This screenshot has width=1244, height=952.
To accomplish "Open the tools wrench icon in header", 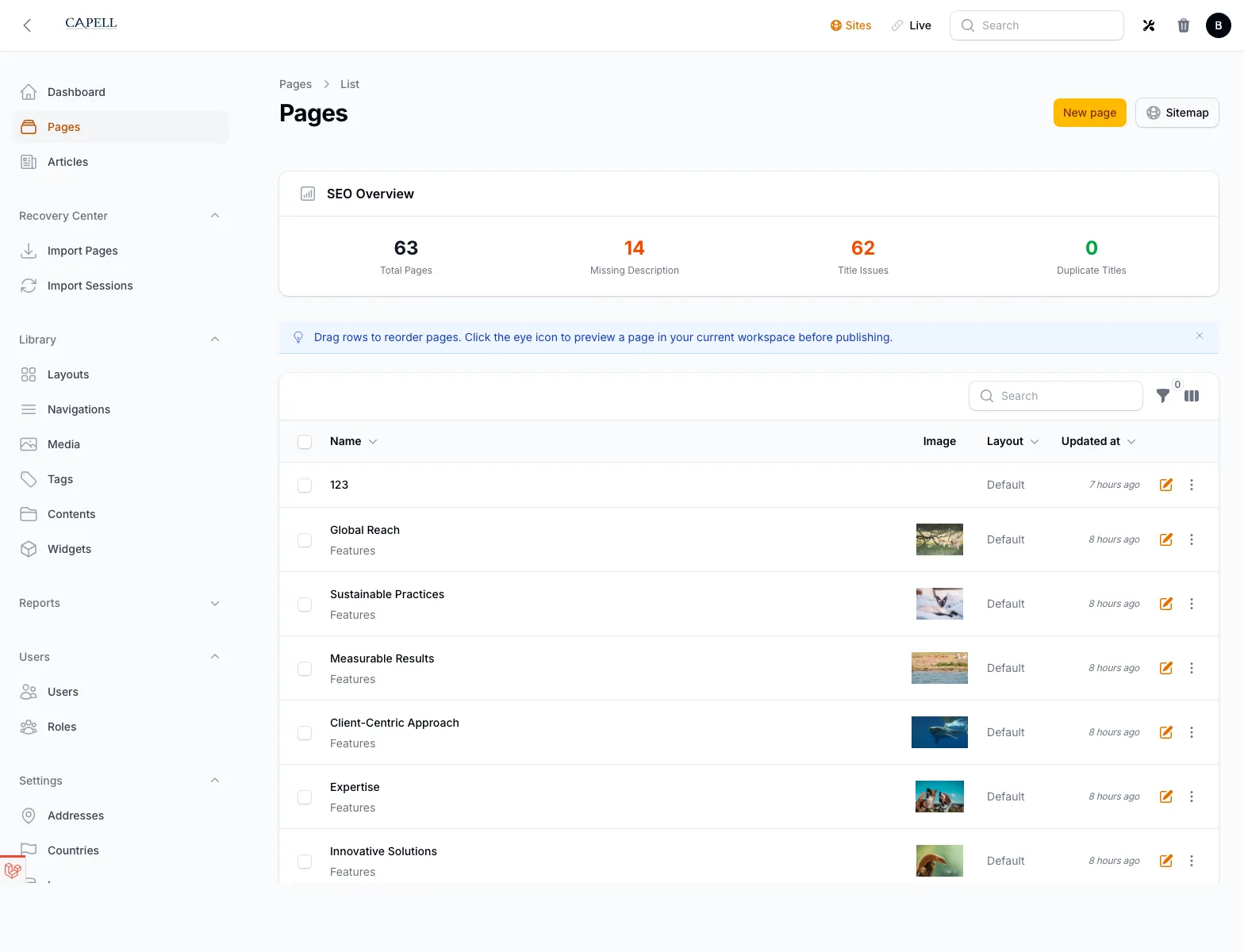I will (x=1149, y=25).
